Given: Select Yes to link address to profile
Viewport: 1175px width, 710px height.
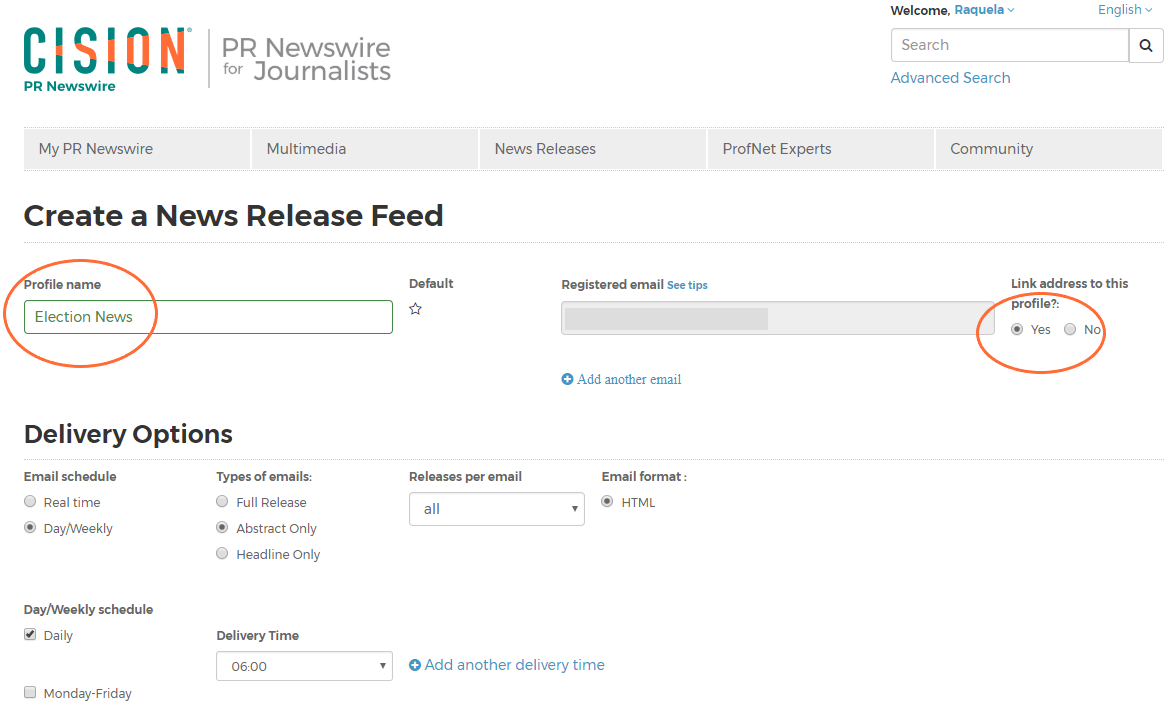Looking at the screenshot, I should [x=1017, y=329].
